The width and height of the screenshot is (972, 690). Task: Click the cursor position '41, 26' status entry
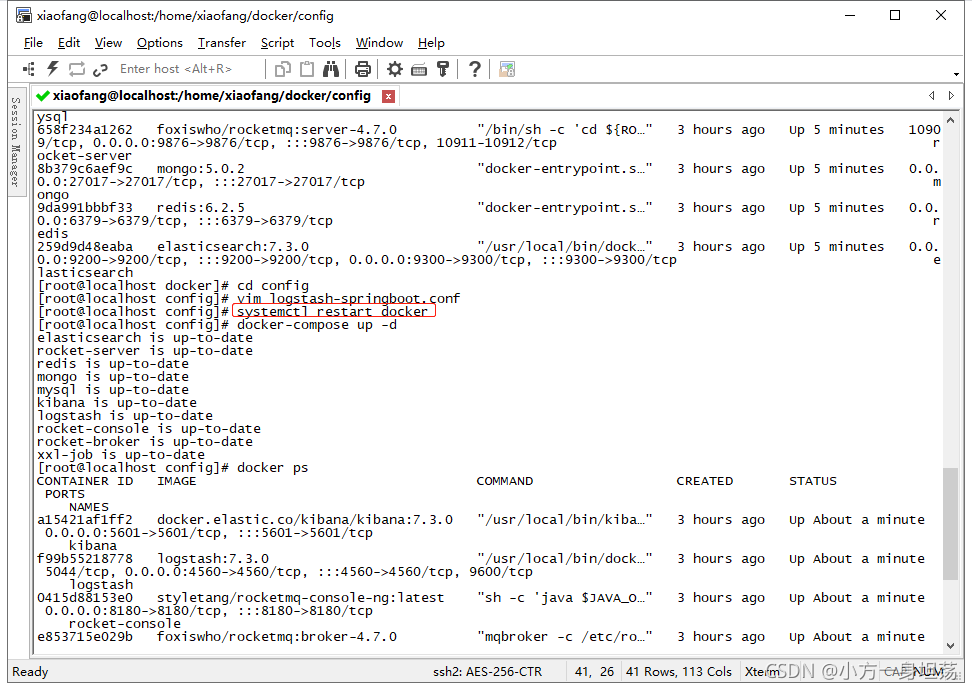(594, 671)
